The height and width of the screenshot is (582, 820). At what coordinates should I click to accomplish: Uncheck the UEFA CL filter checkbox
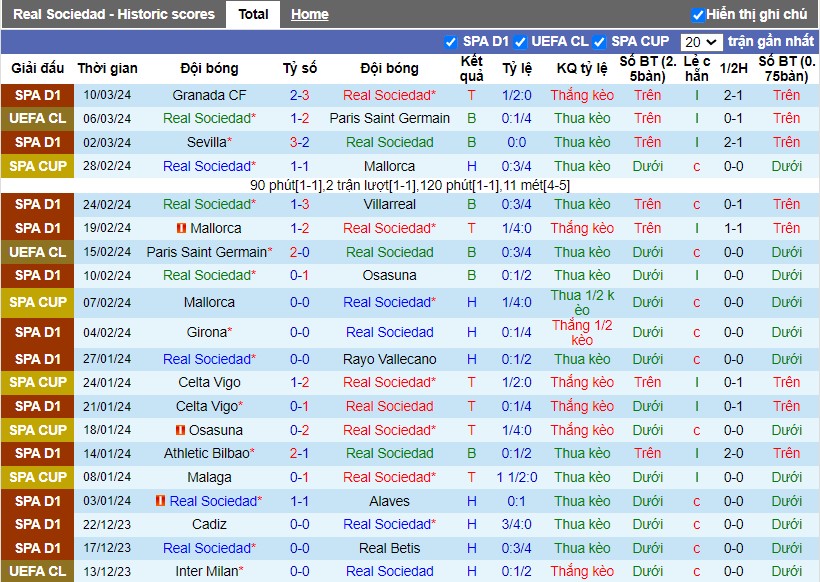[x=520, y=42]
